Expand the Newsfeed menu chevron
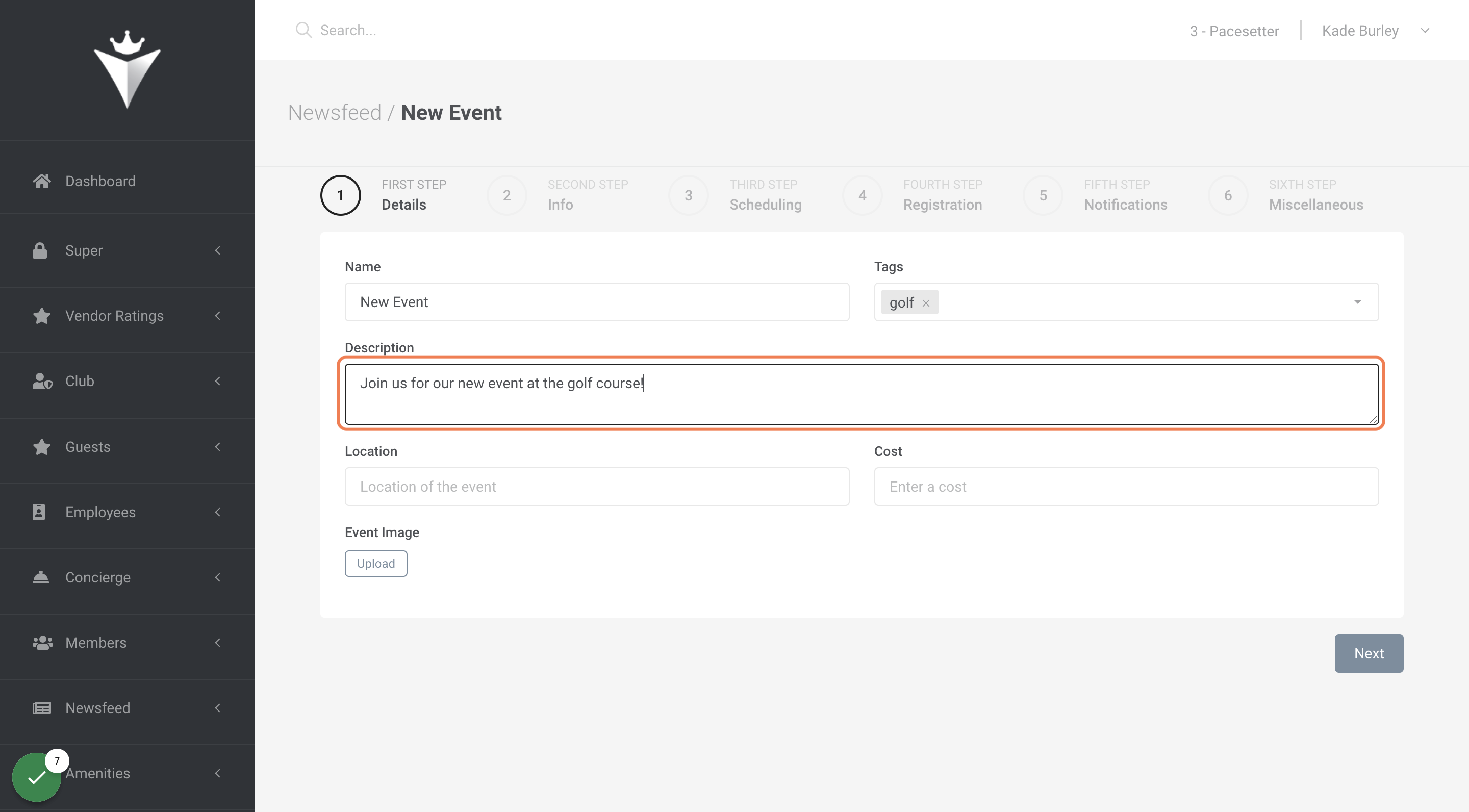The image size is (1469, 812). (218, 707)
